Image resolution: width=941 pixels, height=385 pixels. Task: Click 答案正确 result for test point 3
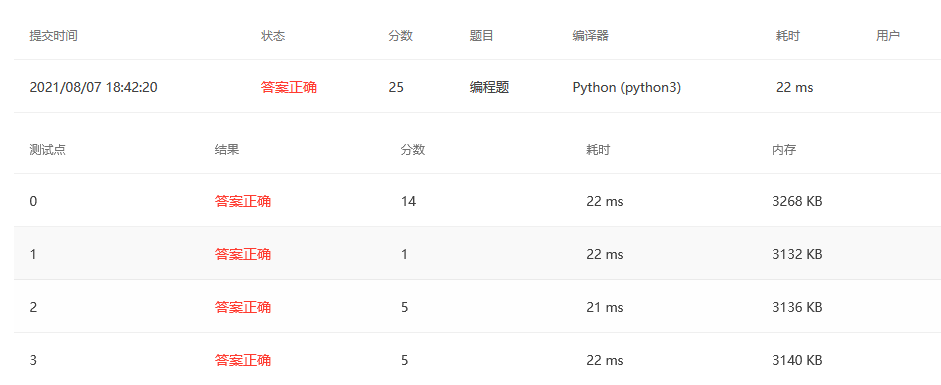coord(243,360)
